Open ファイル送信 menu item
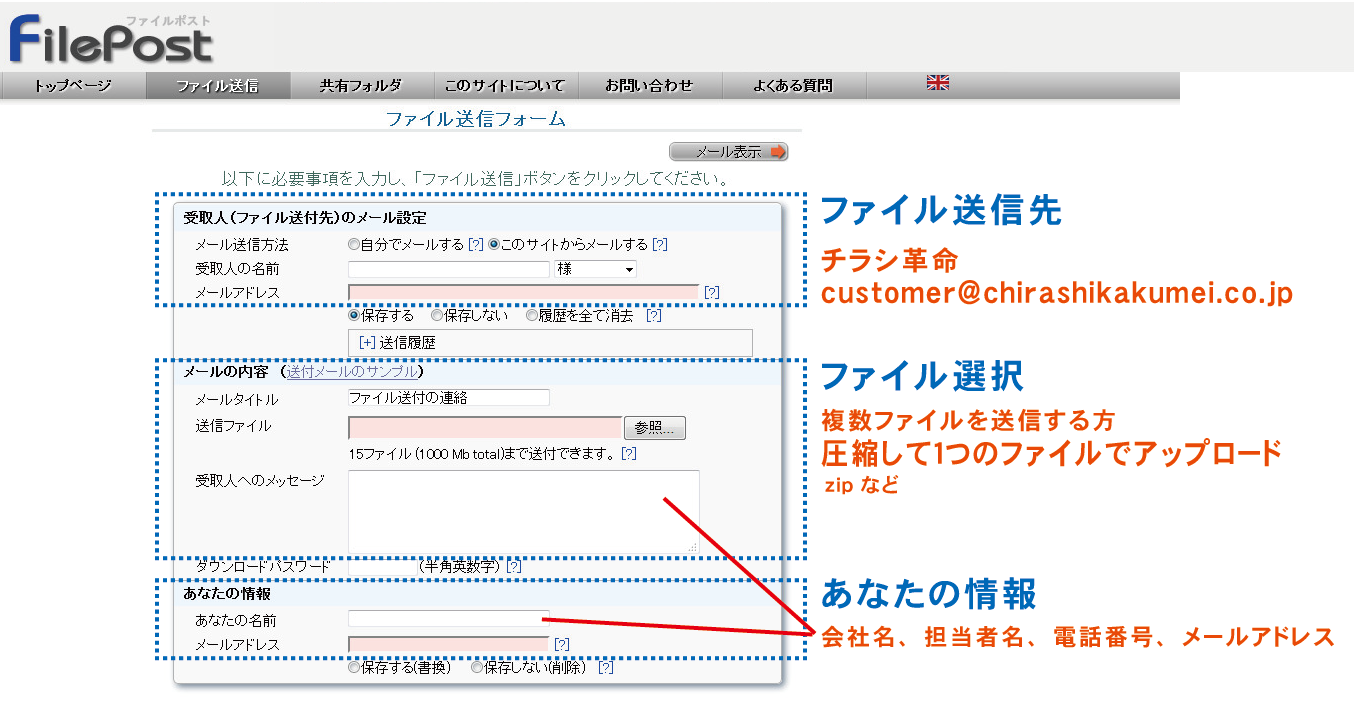This screenshot has height=703, width=1354. coord(217,86)
